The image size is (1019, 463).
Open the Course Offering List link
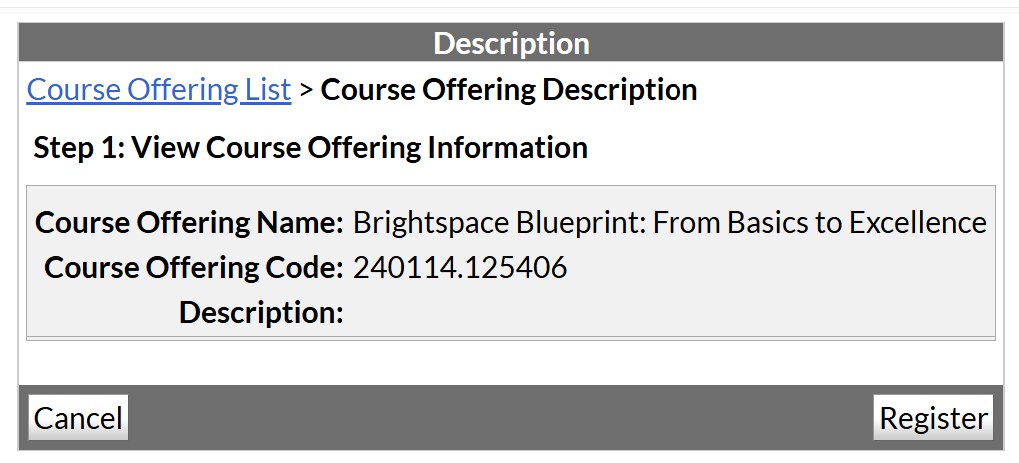pos(158,90)
